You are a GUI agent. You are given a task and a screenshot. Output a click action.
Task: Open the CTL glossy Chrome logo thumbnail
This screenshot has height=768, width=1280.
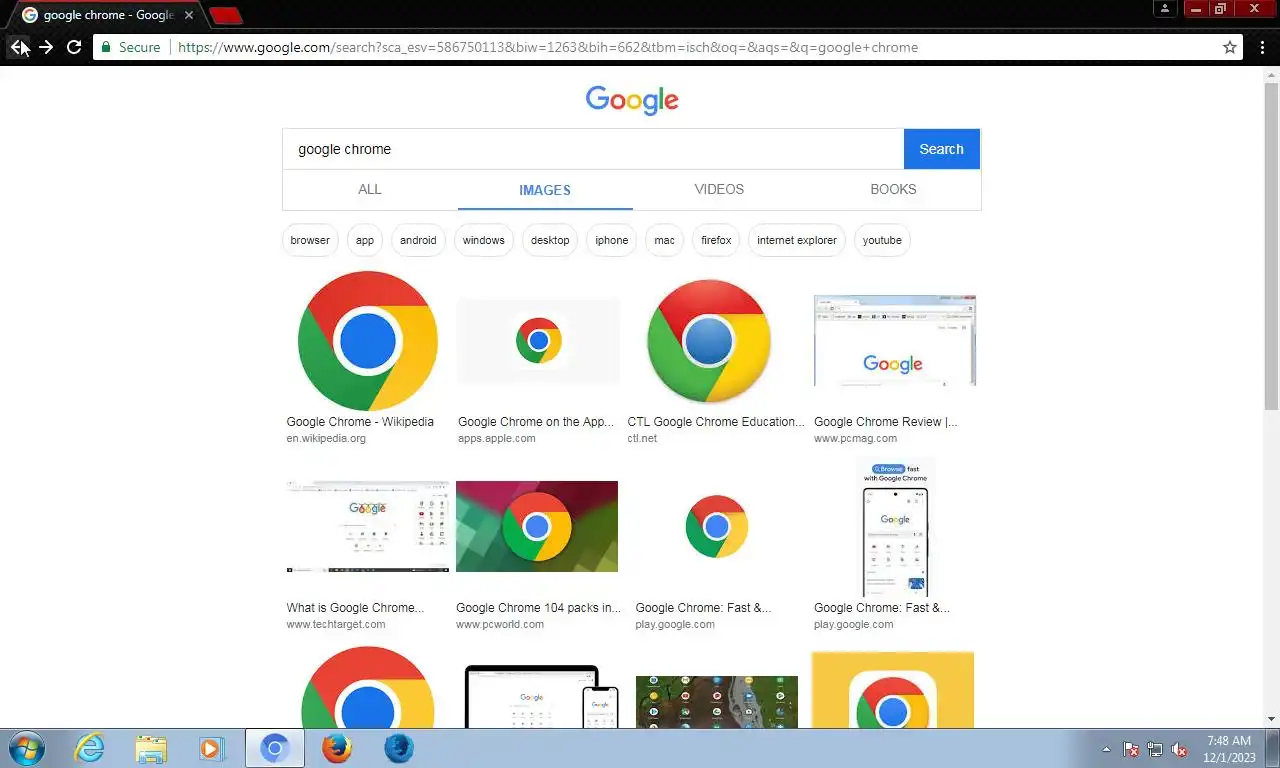click(709, 341)
